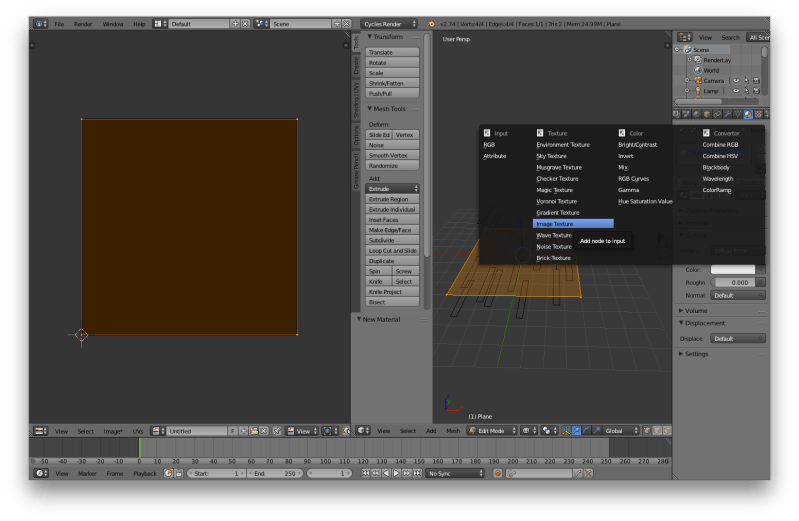Click the UV editor unlink image X icon
799x521 pixels.
[x=264, y=431]
